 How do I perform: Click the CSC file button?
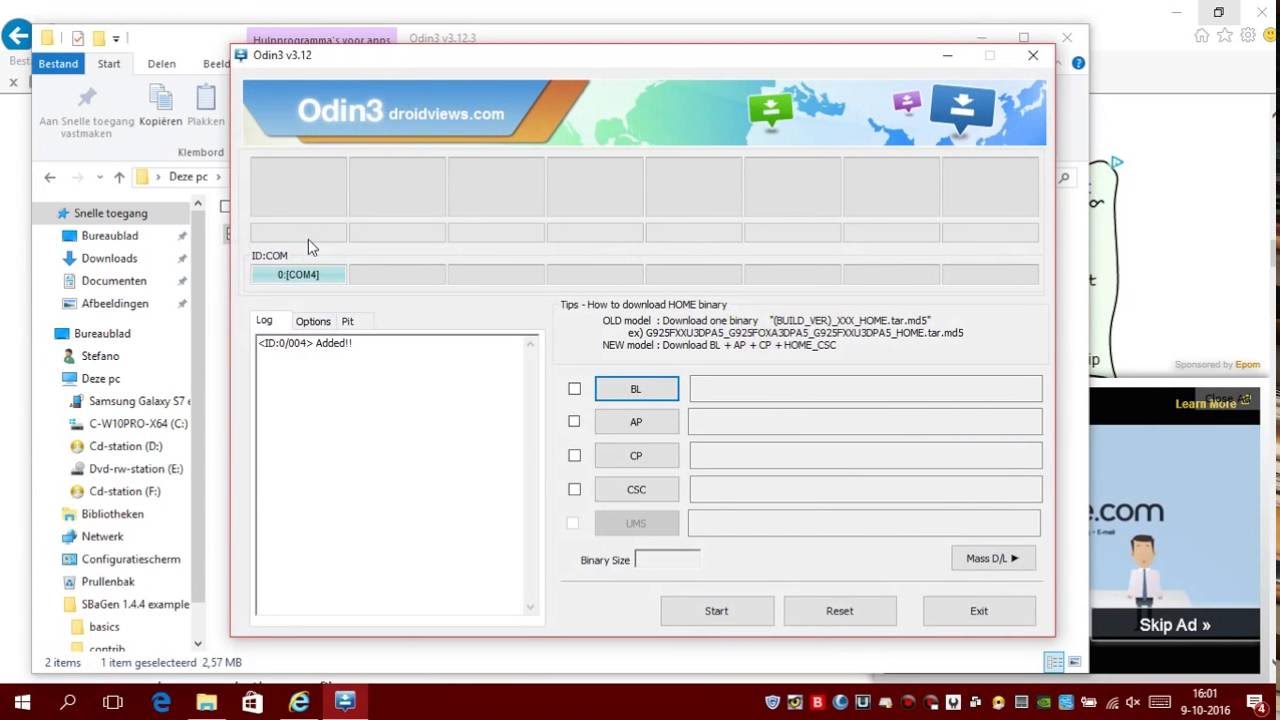click(637, 489)
